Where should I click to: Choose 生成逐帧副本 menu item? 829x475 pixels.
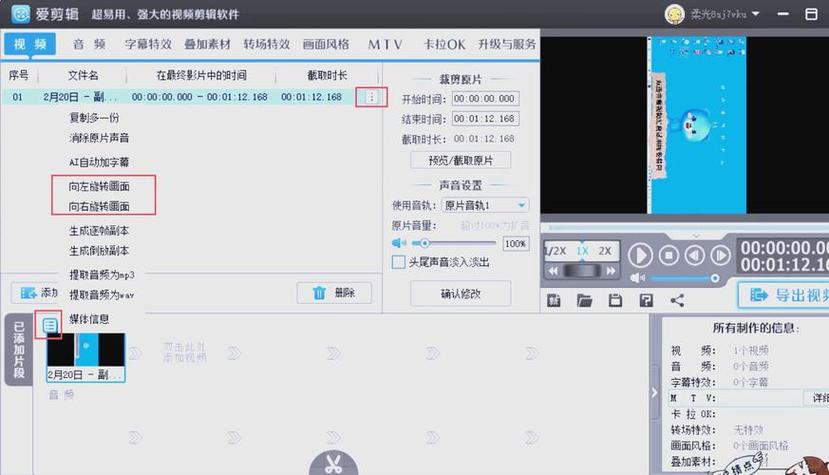(99, 231)
